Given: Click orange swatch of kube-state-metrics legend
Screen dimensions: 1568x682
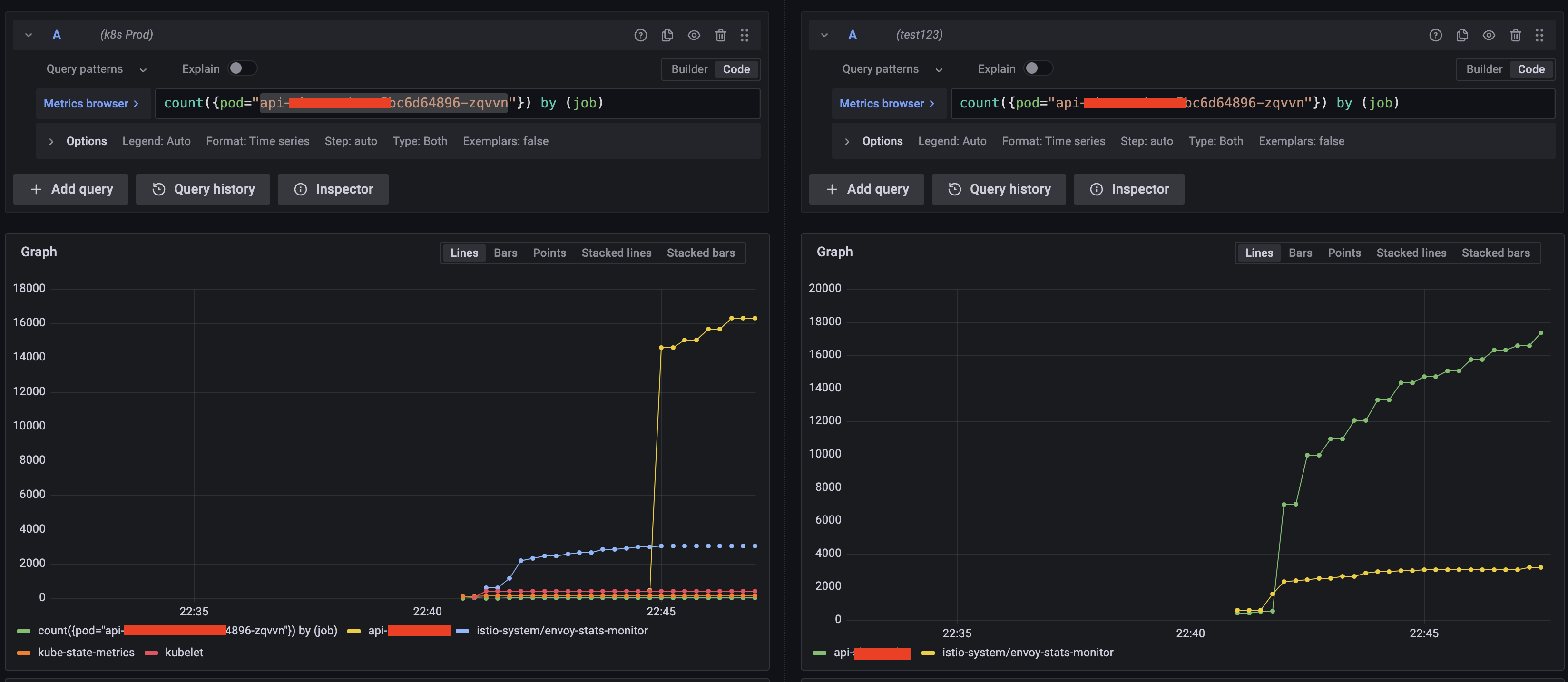Looking at the screenshot, I should click(24, 653).
